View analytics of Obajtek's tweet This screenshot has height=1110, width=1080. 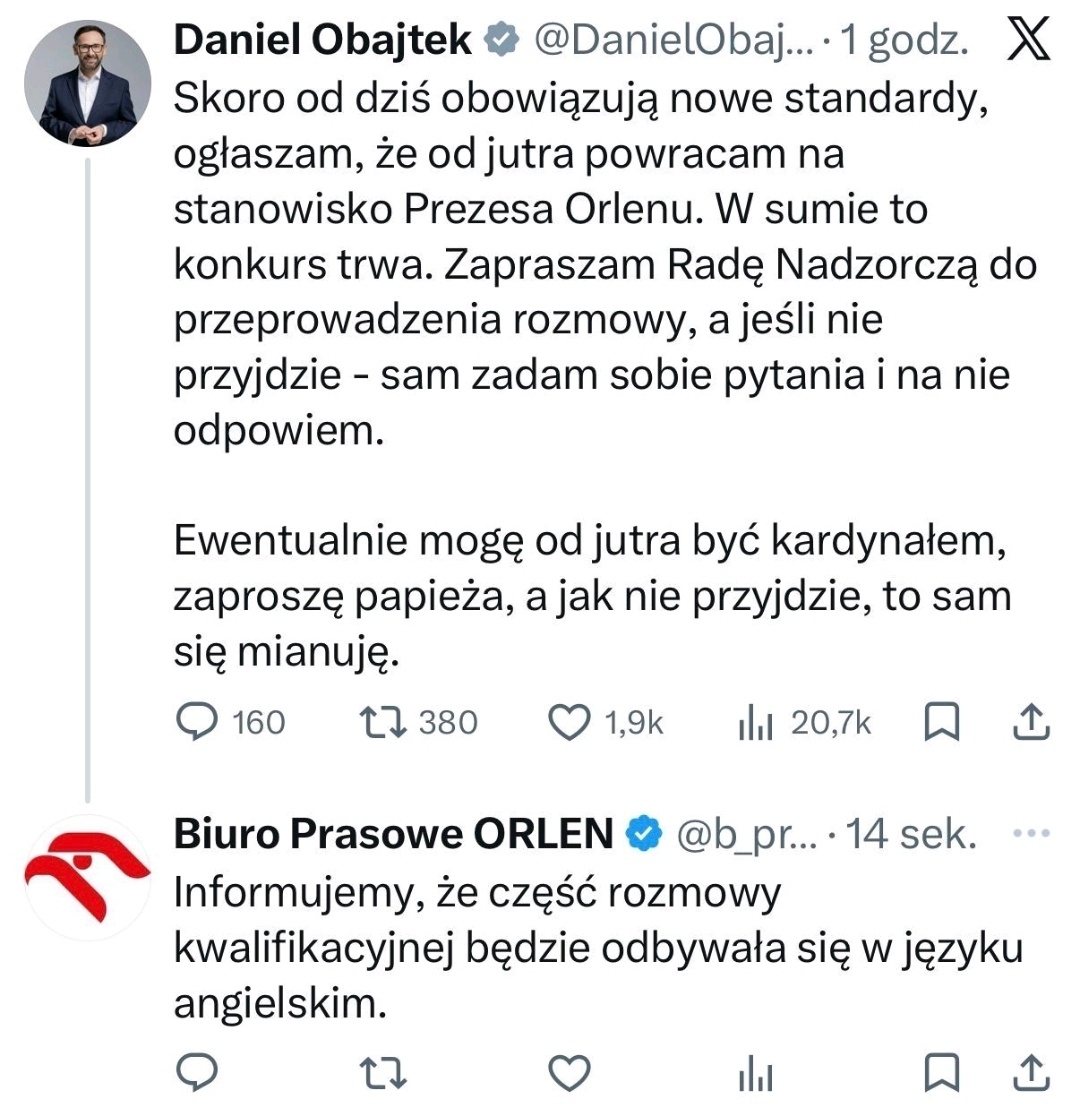[757, 722]
